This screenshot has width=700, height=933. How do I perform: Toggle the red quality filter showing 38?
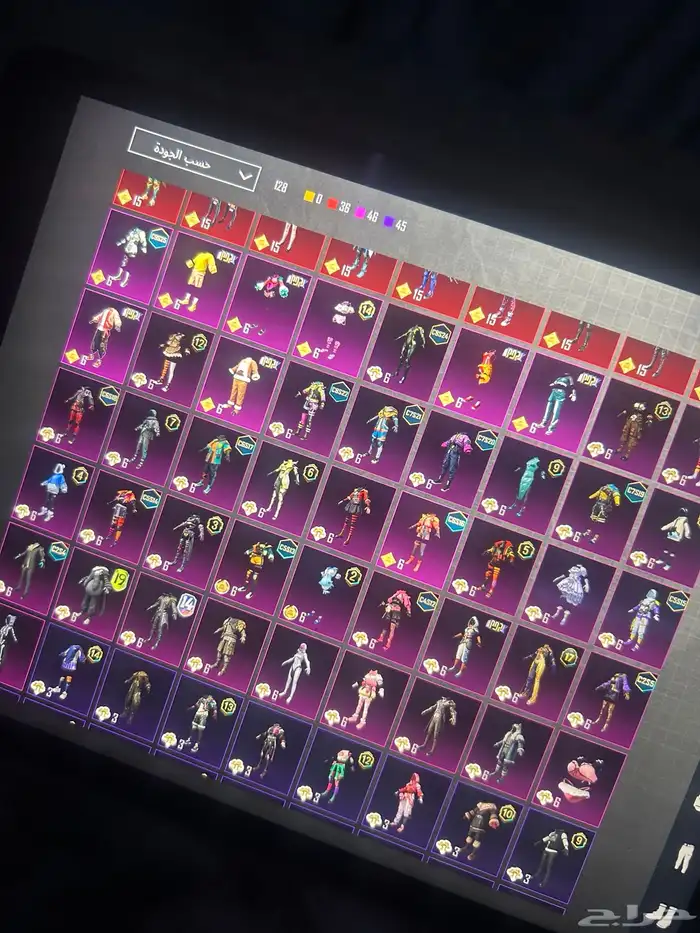335,204
